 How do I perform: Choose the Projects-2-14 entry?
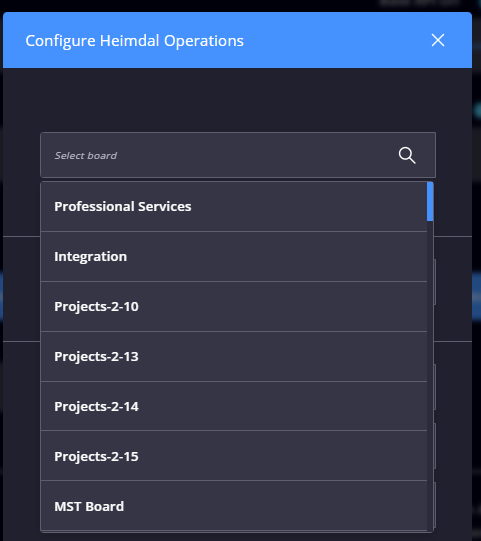pos(234,406)
